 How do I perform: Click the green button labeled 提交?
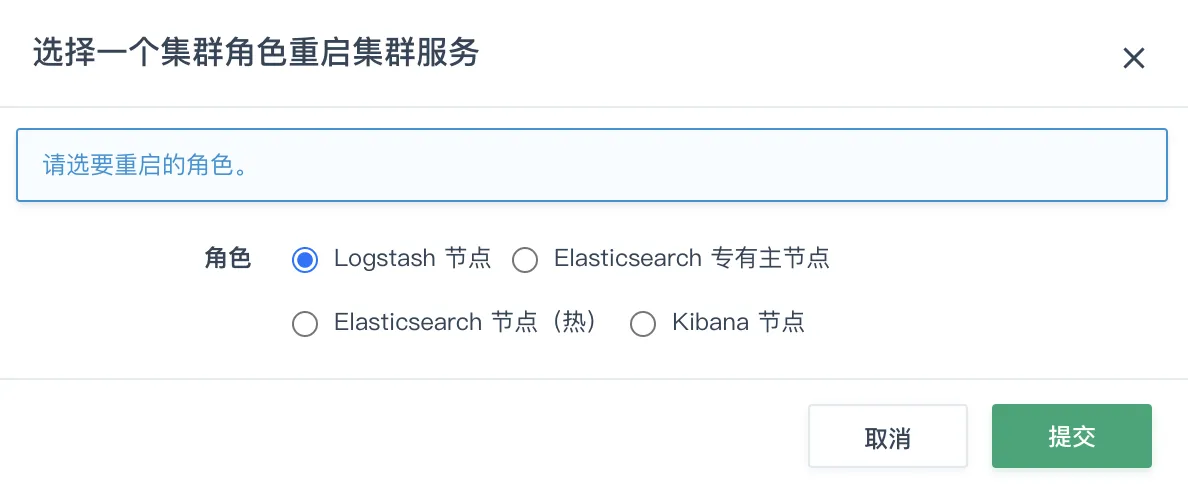(1071, 436)
